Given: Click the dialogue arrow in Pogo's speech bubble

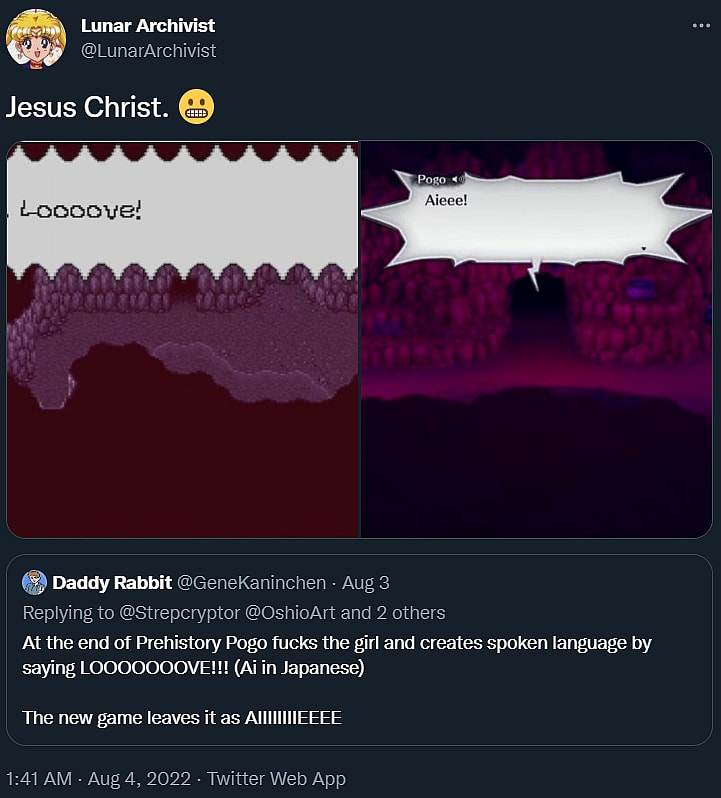Looking at the screenshot, I should pyautogui.click(x=644, y=244).
